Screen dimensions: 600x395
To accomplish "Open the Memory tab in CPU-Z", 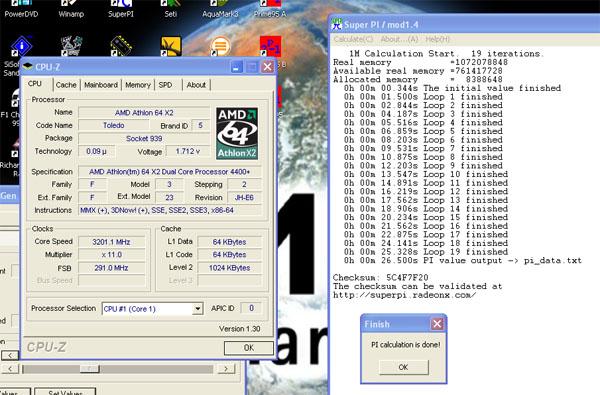I will coord(138,85).
